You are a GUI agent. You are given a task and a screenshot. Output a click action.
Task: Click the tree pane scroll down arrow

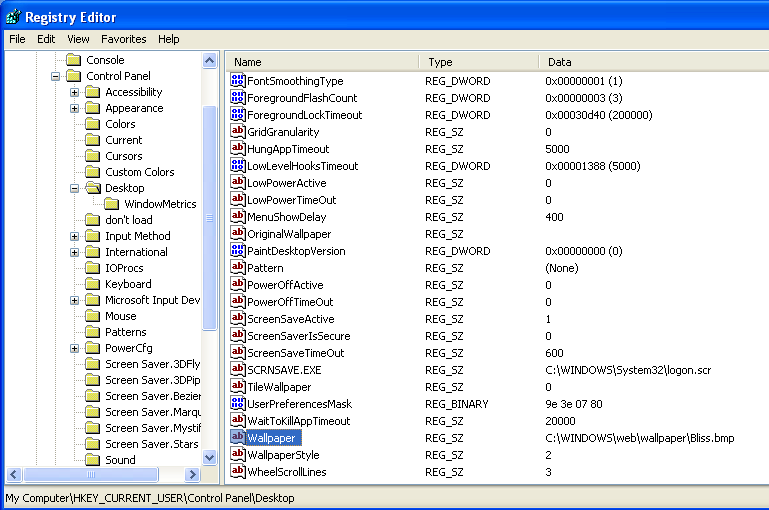[209, 458]
